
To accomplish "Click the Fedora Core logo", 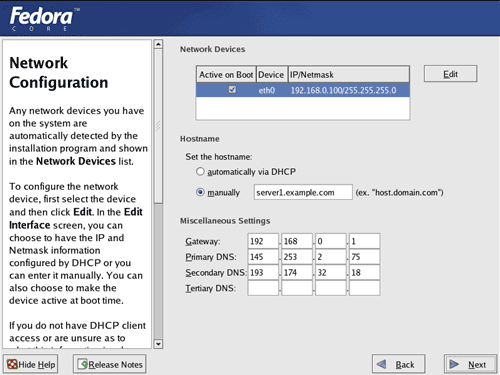I will (x=44, y=19).
